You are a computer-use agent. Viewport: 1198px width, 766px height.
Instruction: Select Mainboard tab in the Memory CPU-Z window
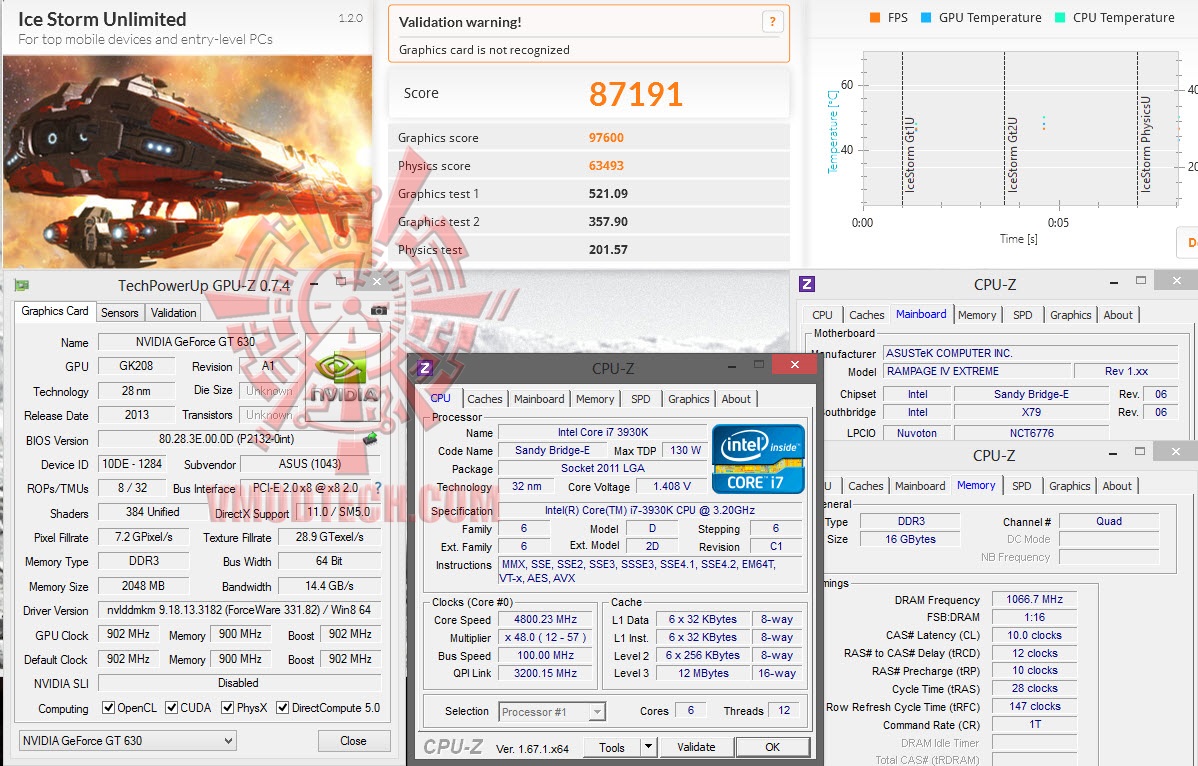921,486
